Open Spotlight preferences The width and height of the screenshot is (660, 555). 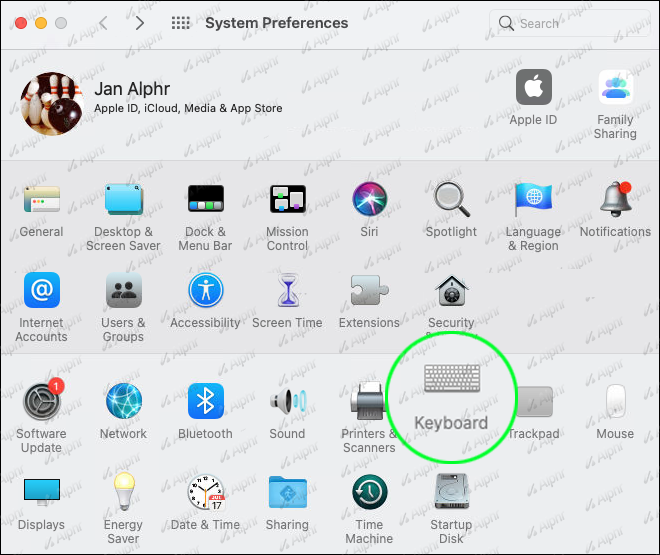[x=451, y=199]
